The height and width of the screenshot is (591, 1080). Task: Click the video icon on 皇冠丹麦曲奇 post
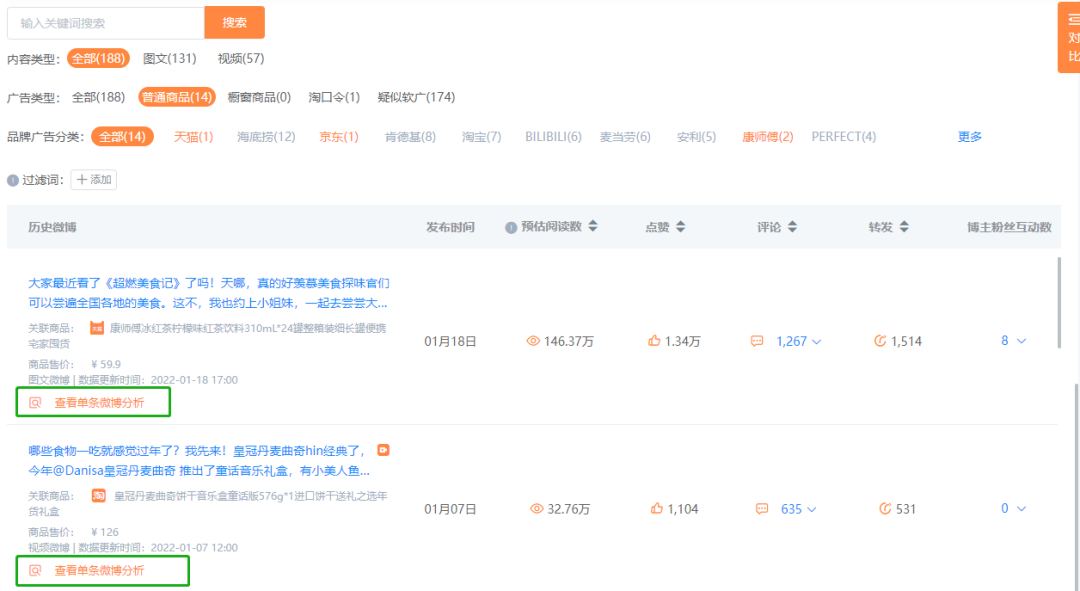coord(382,450)
